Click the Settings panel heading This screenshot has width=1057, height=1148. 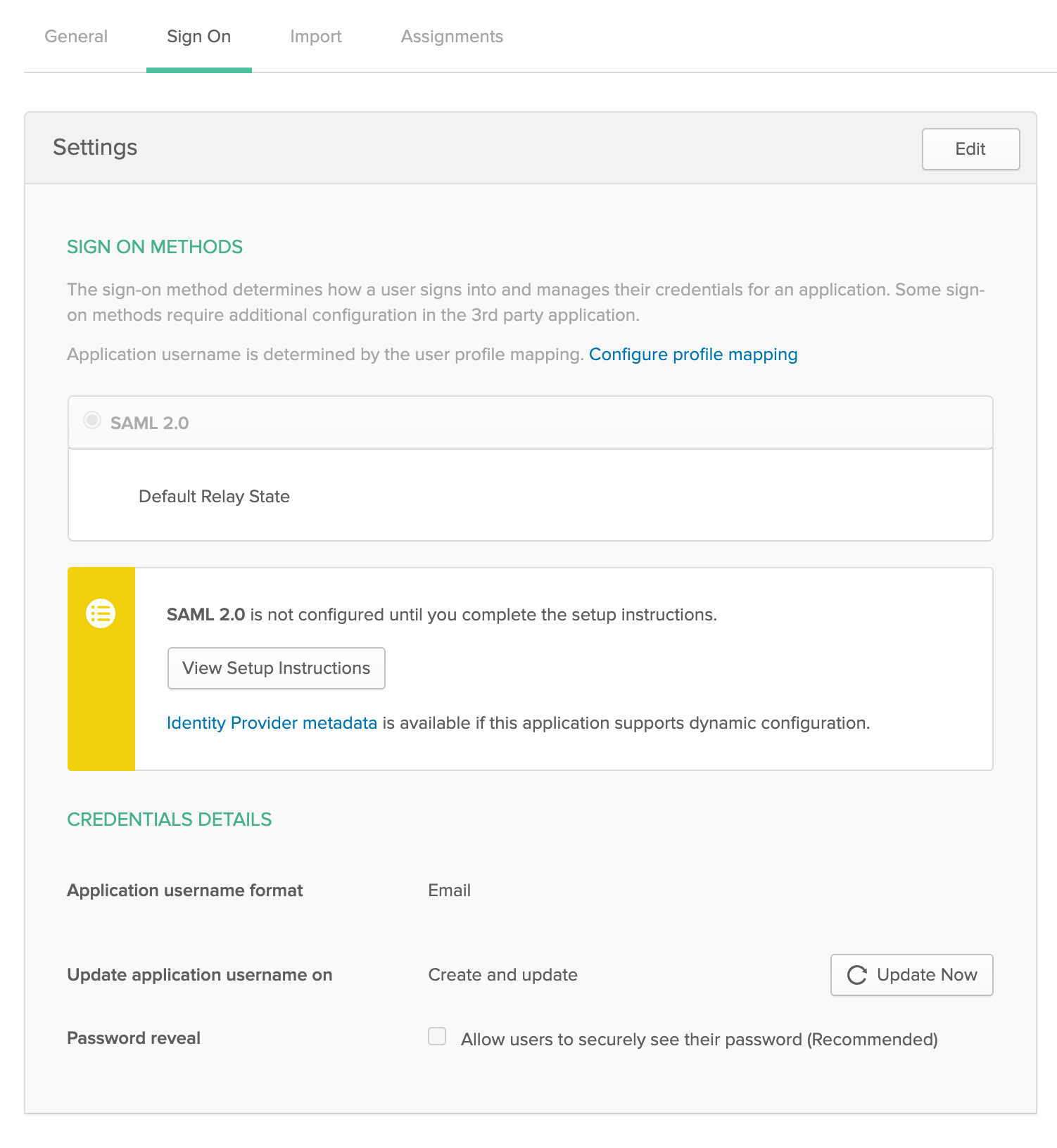[95, 147]
